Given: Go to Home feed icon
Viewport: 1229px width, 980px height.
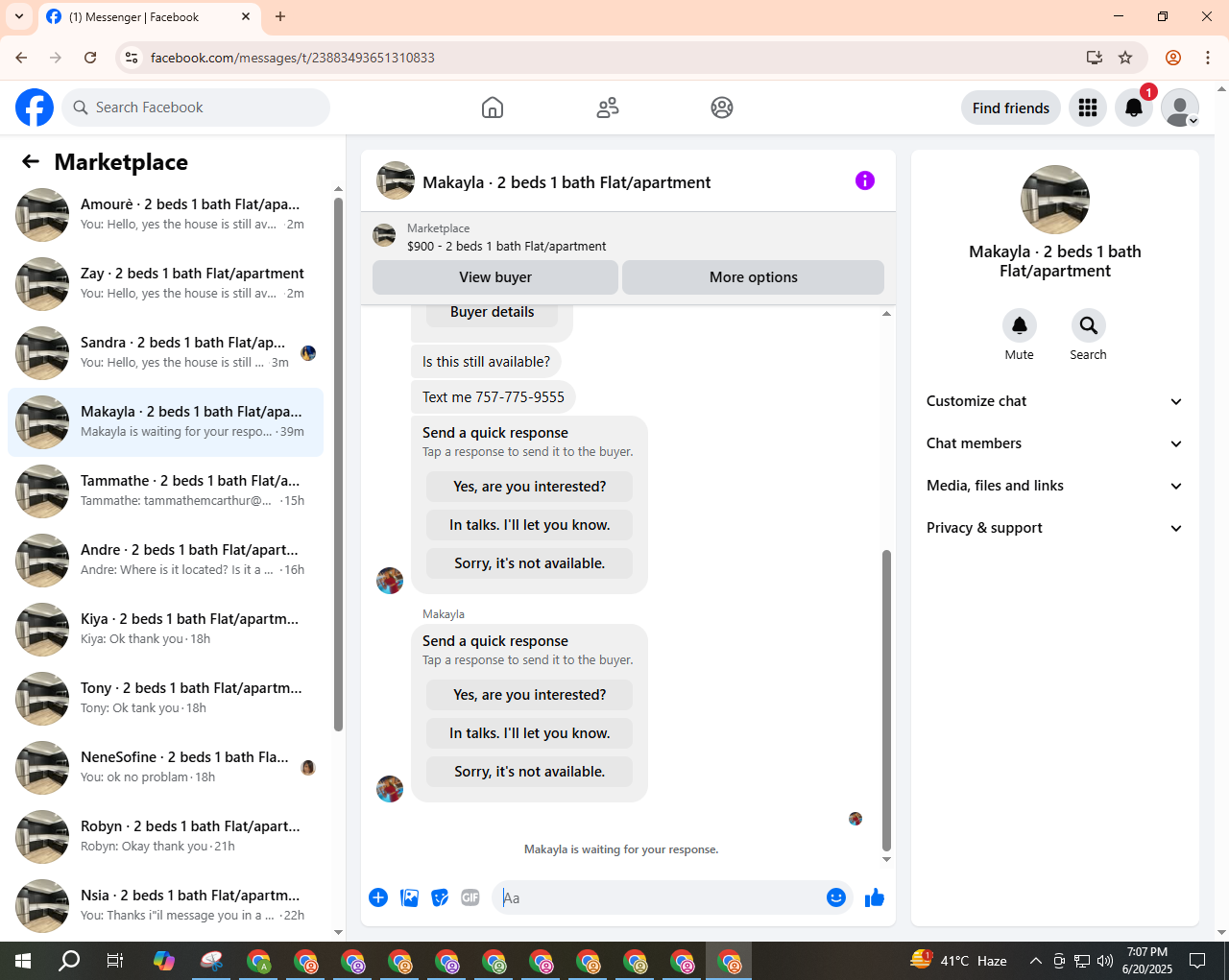Looking at the screenshot, I should pos(493,108).
